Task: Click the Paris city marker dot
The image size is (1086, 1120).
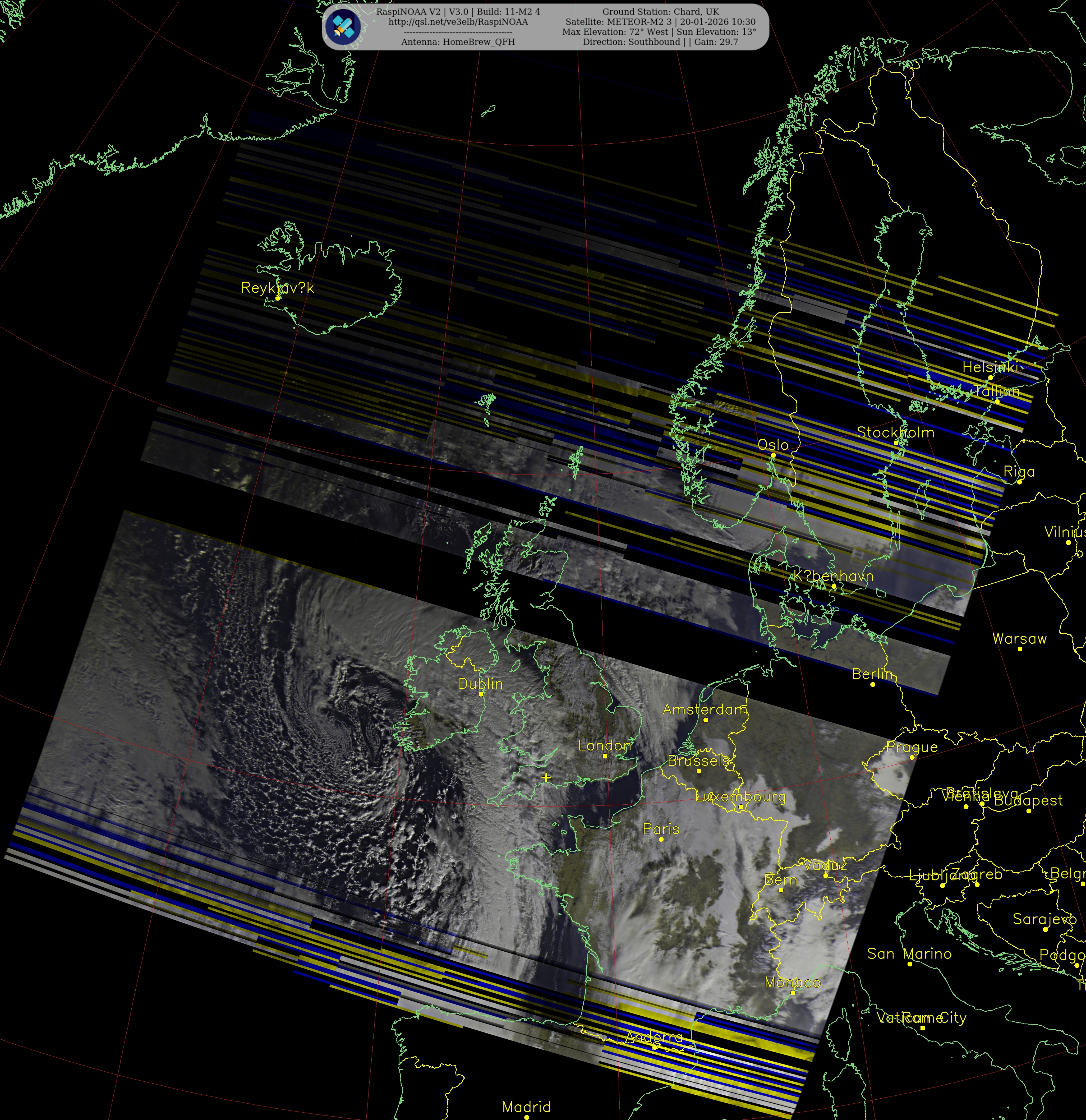Action: tap(661, 840)
